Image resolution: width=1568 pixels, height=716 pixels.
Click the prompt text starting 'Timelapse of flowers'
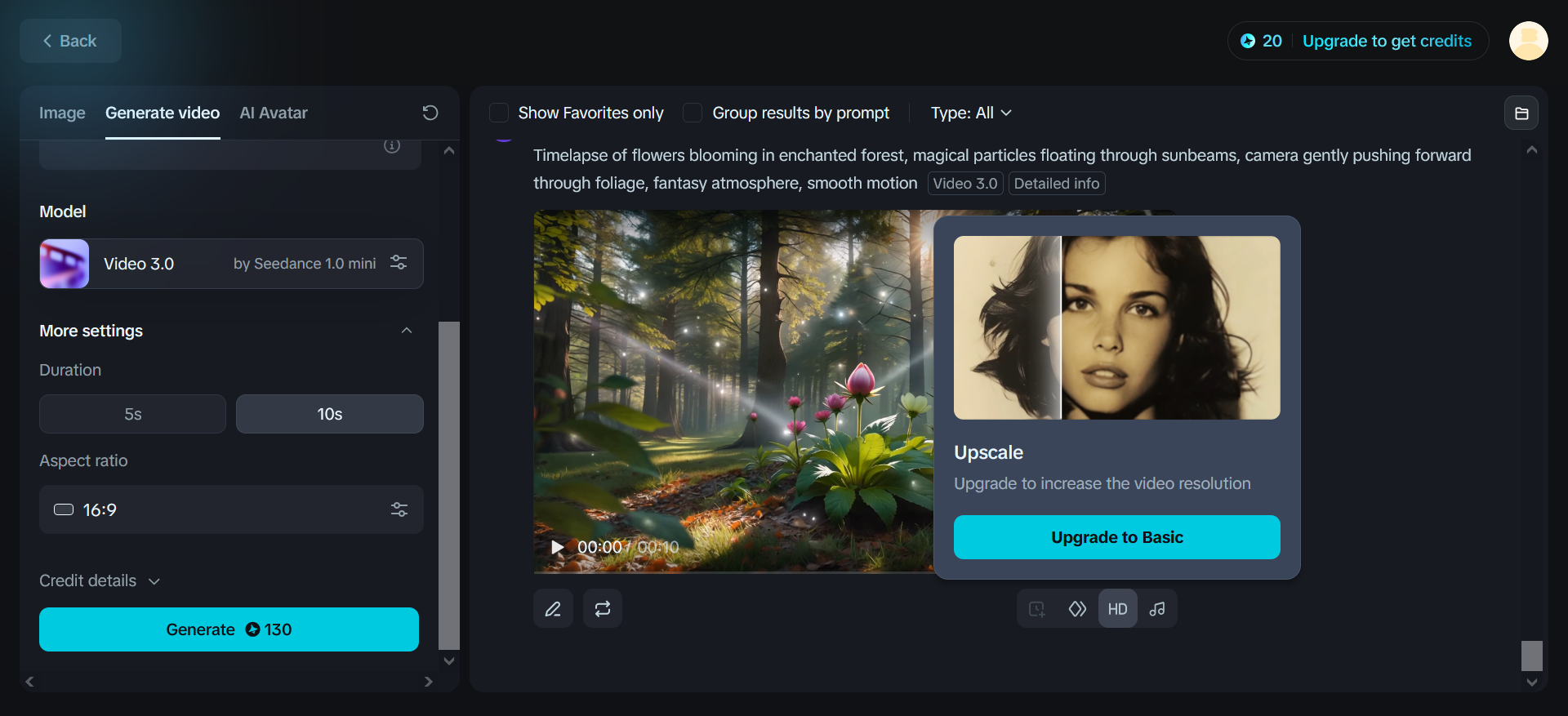point(1002,169)
